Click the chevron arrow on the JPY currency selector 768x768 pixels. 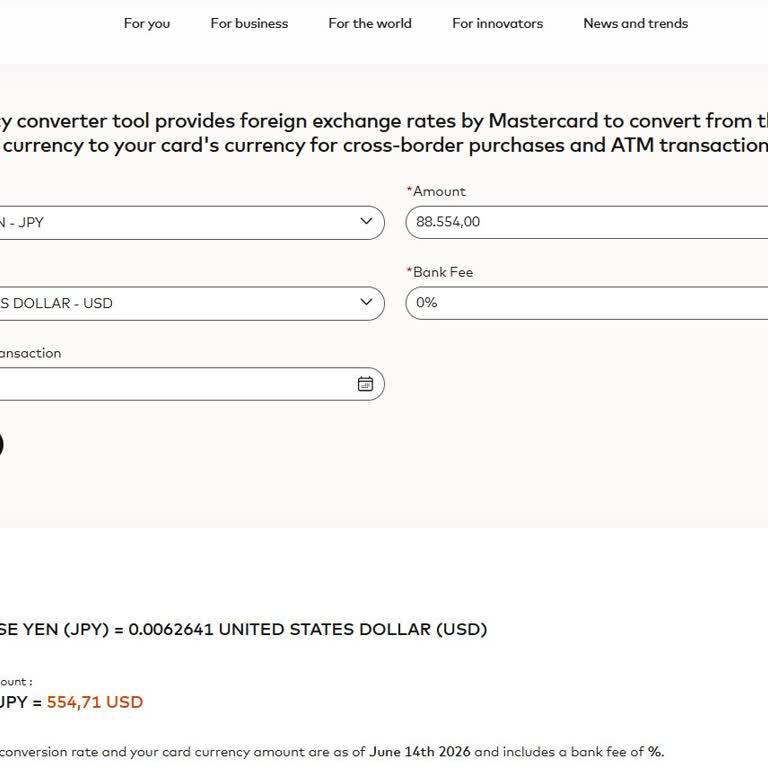(x=366, y=221)
